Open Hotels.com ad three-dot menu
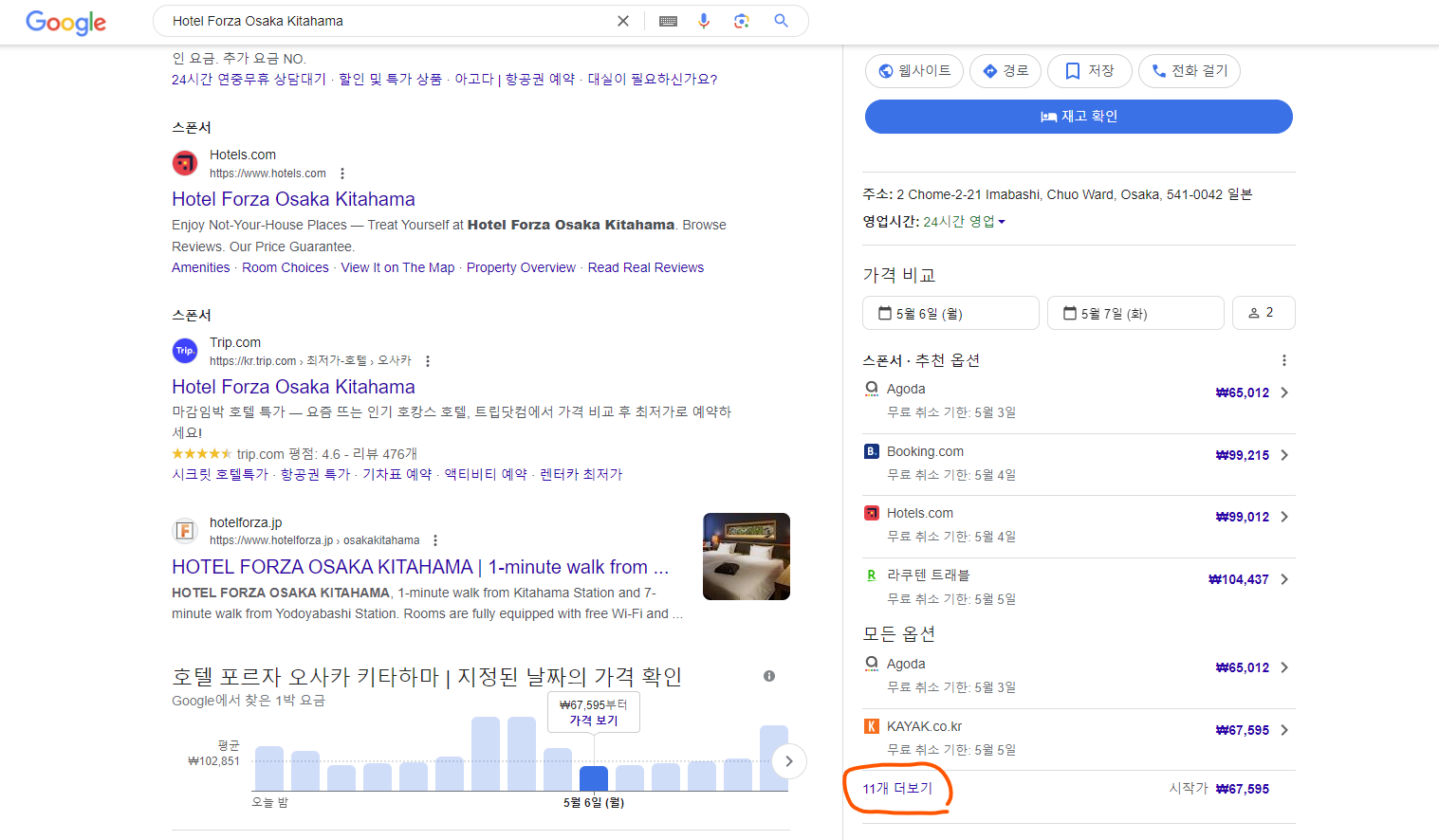The image size is (1439, 840). [x=342, y=173]
